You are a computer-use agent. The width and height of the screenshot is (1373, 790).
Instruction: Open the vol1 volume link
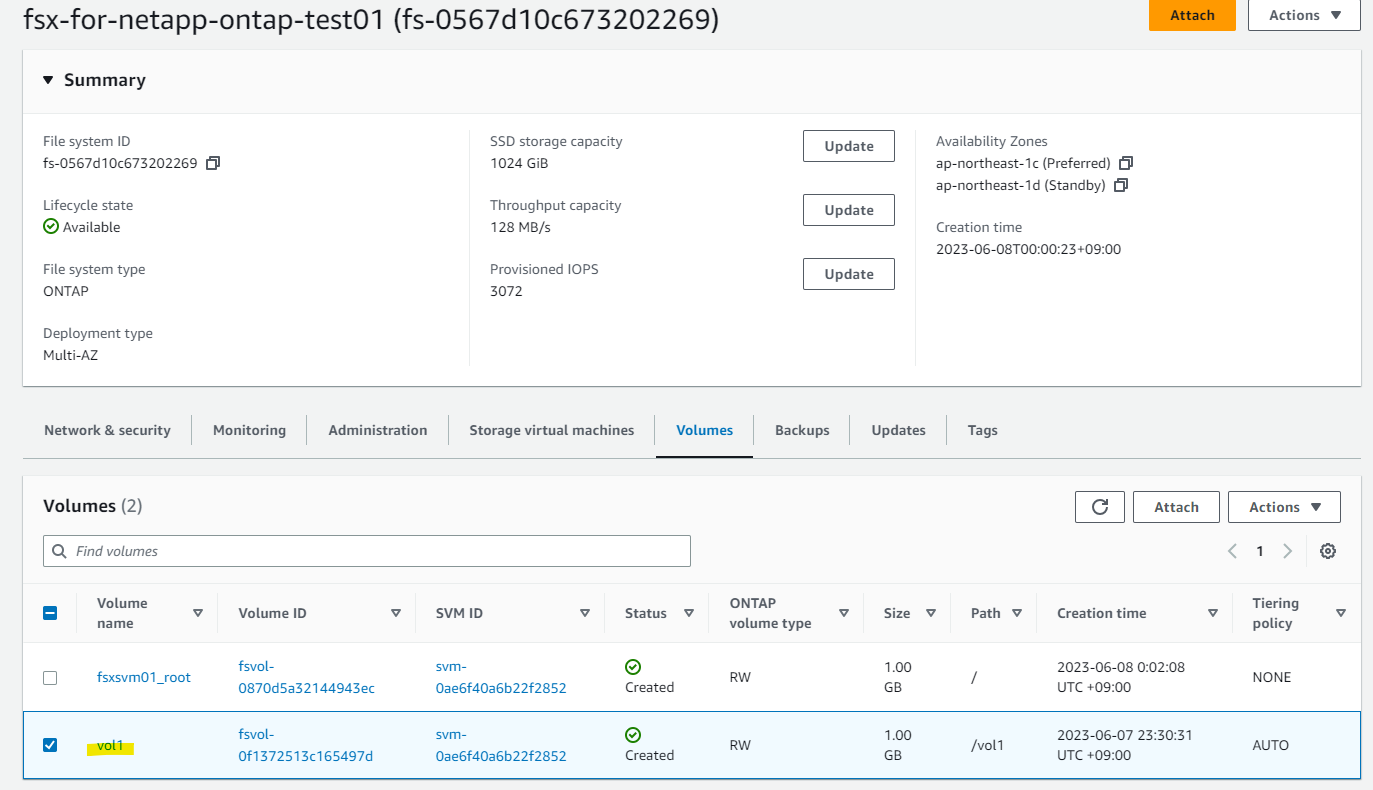tap(110, 745)
